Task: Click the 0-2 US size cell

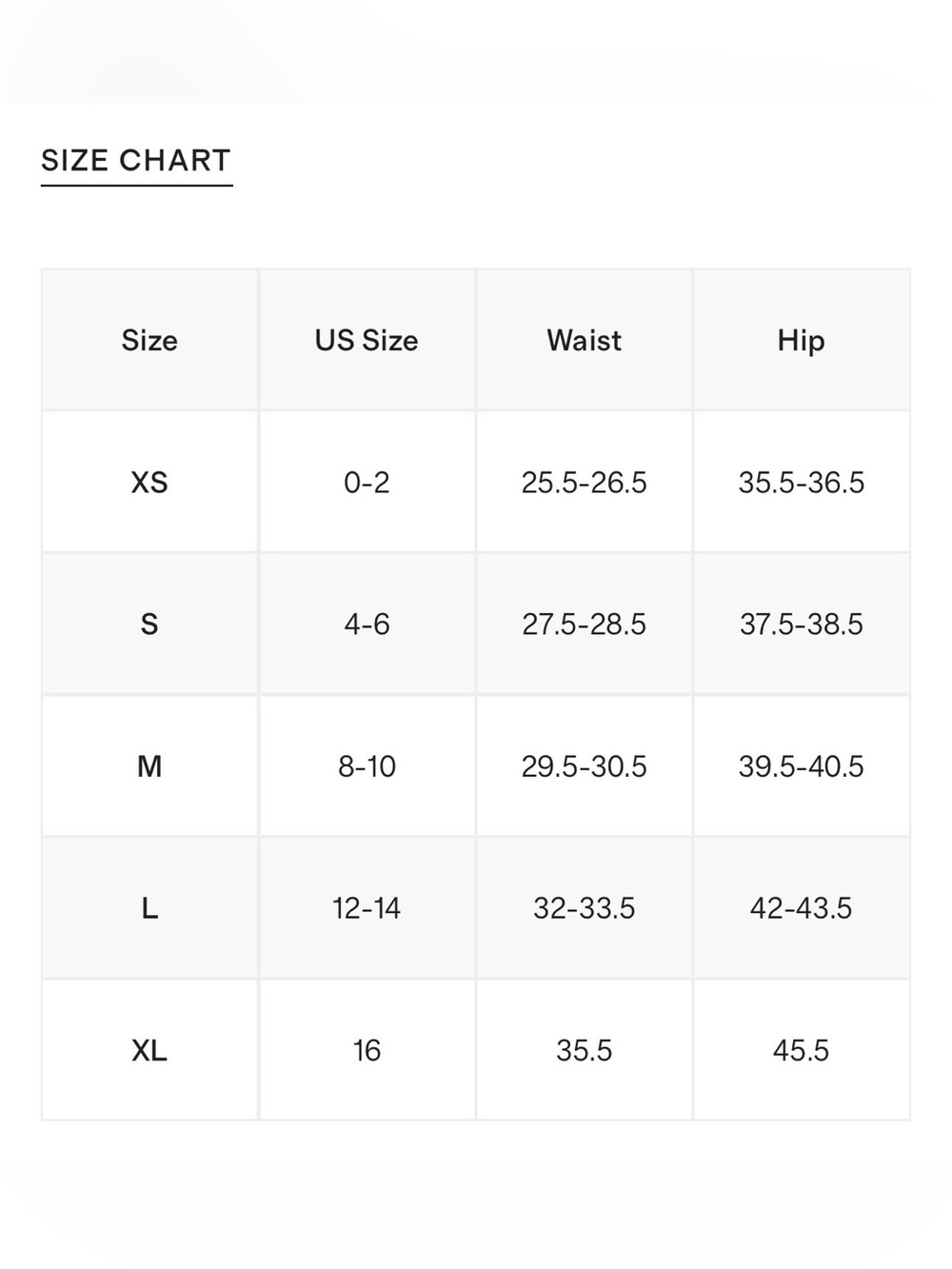Action: 367,482
